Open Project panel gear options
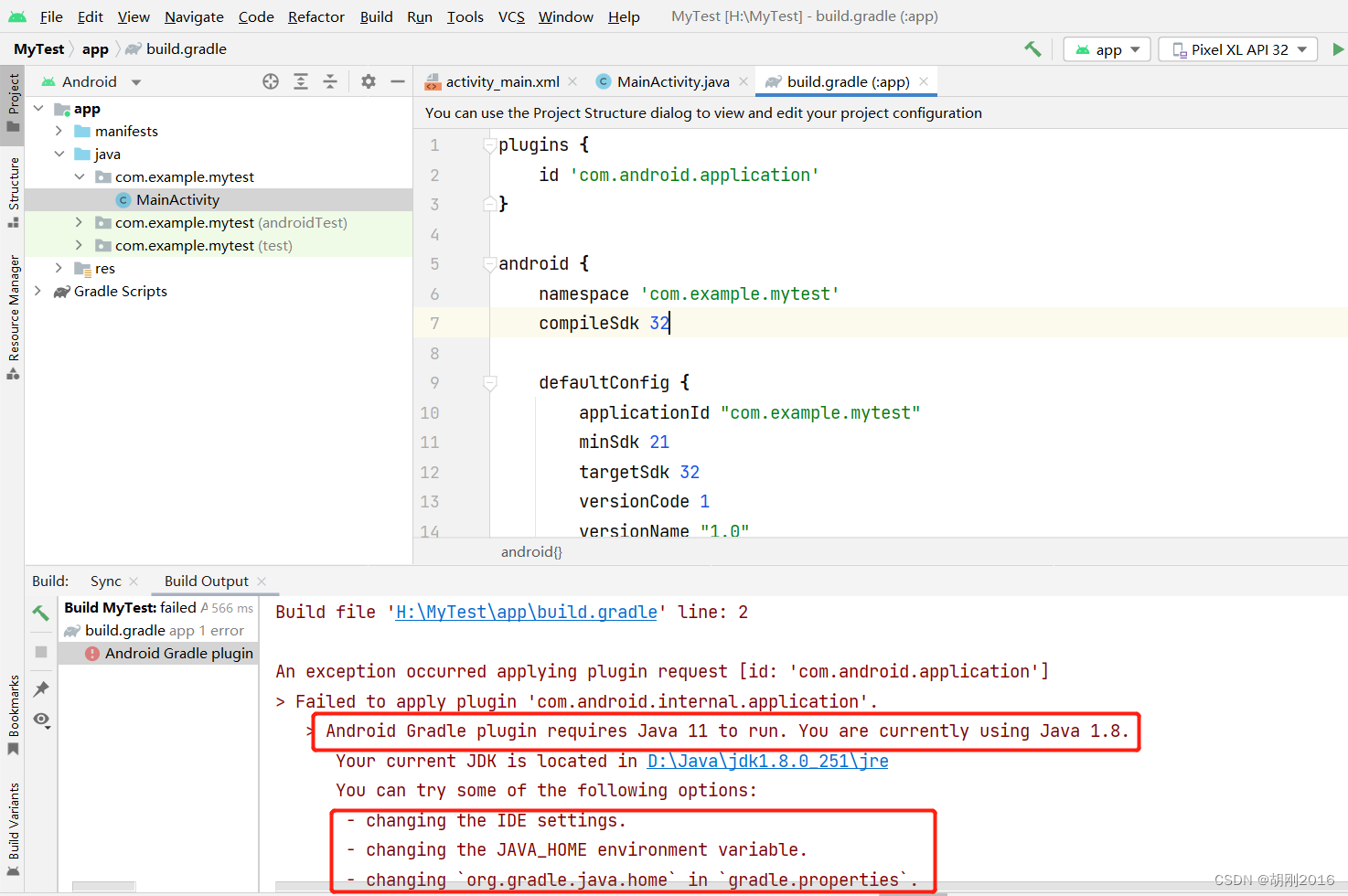1348x896 pixels. (369, 81)
